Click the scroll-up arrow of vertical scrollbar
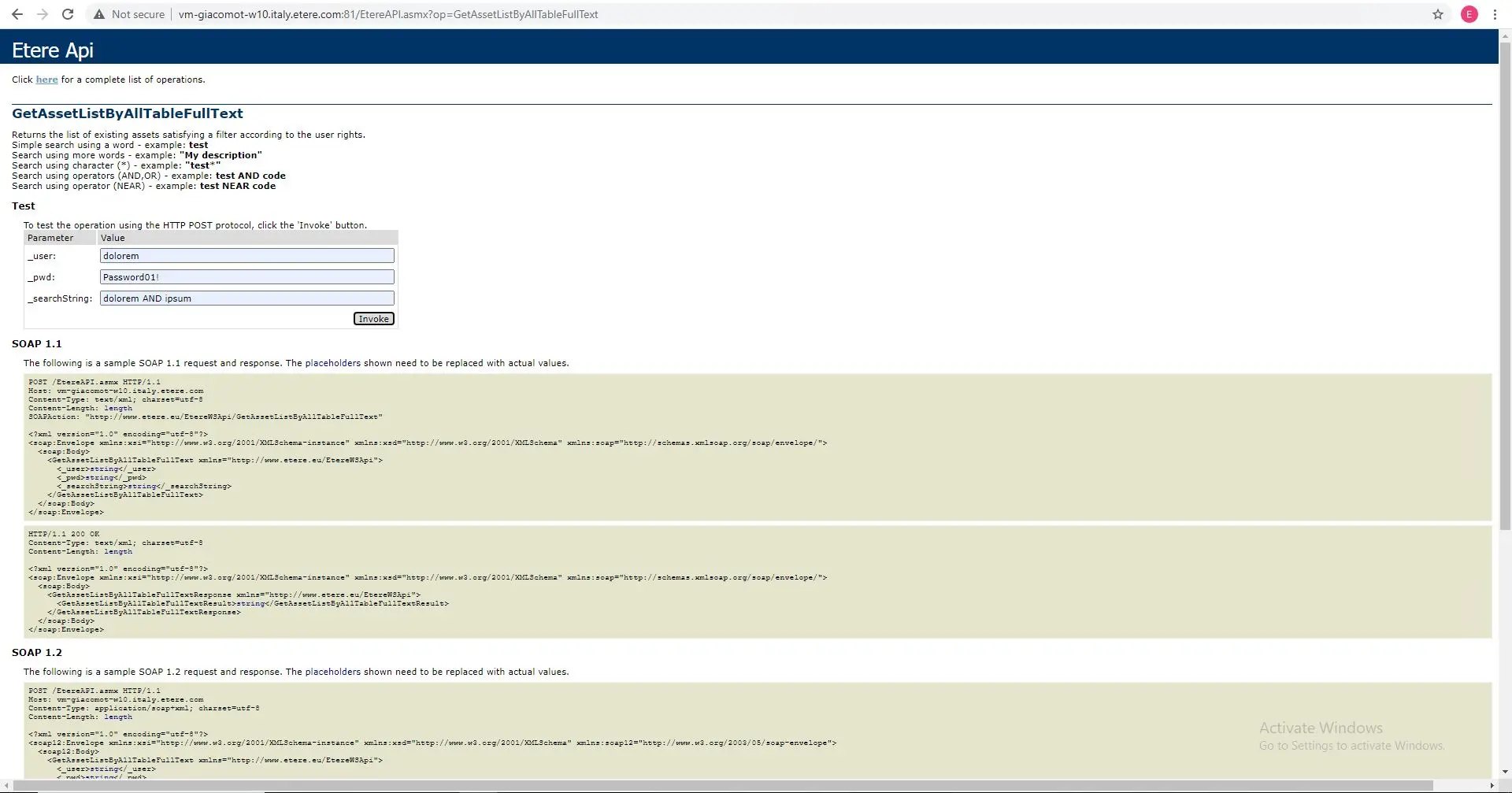The image size is (1512, 793). [1505, 35]
